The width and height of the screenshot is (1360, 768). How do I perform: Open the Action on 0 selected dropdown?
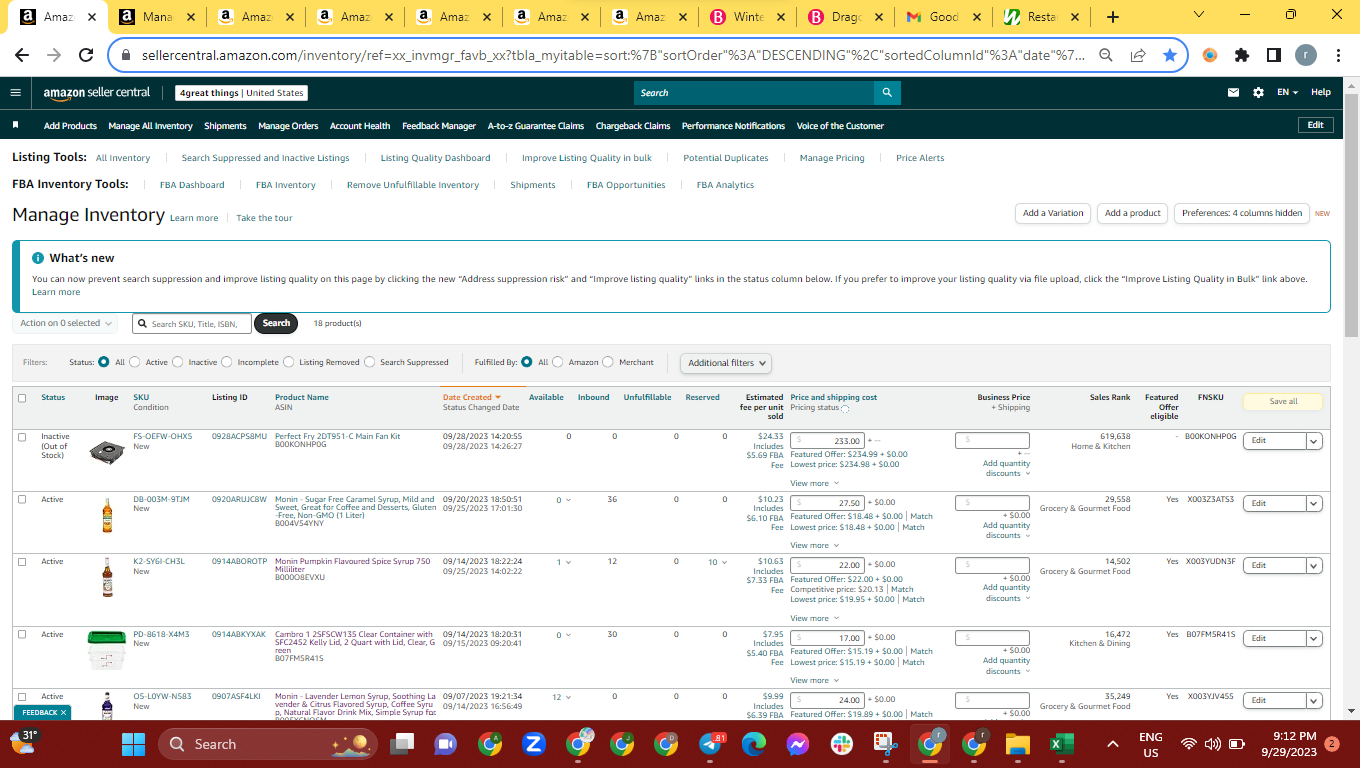pyautogui.click(x=66, y=323)
